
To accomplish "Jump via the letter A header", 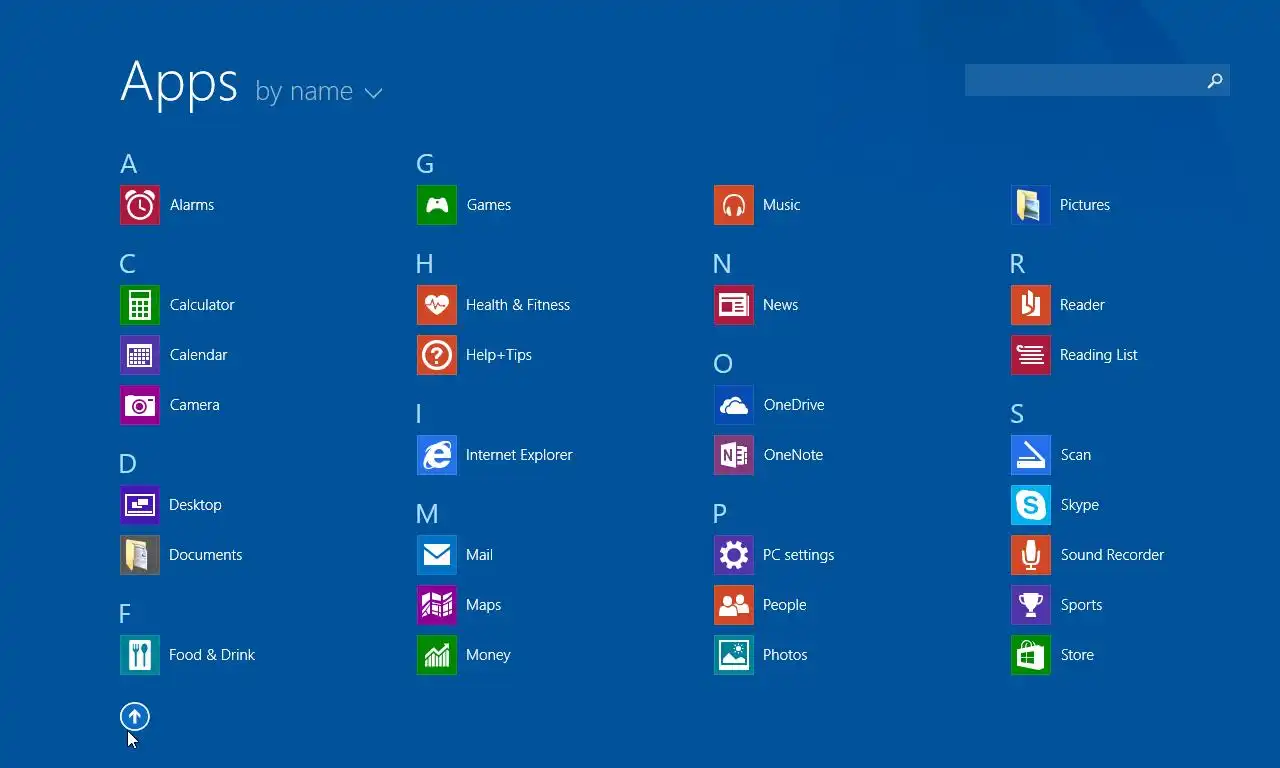I will [128, 164].
